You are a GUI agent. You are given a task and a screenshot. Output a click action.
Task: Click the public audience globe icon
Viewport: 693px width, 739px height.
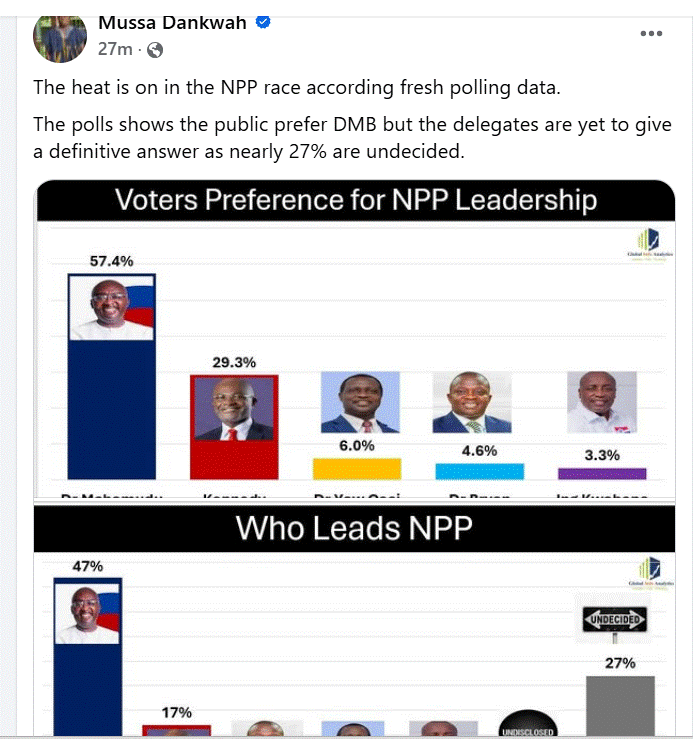pyautogui.click(x=155, y=49)
